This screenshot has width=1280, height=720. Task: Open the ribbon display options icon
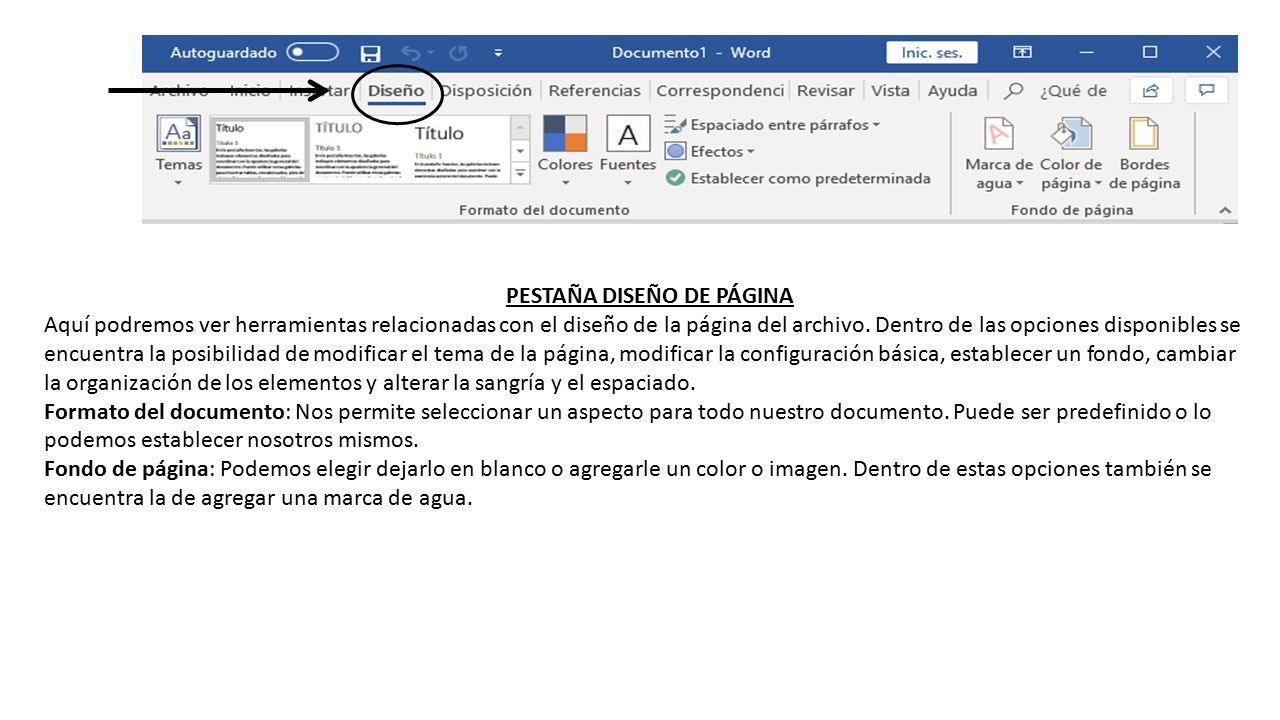1022,52
